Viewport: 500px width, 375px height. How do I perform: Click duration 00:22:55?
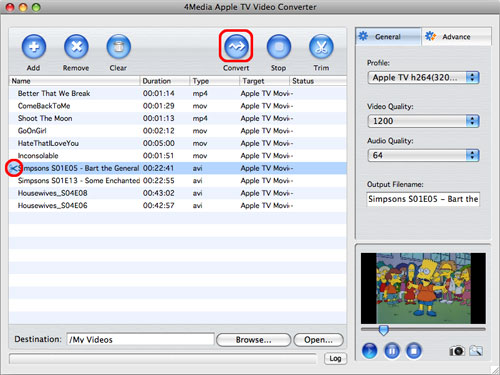point(159,181)
